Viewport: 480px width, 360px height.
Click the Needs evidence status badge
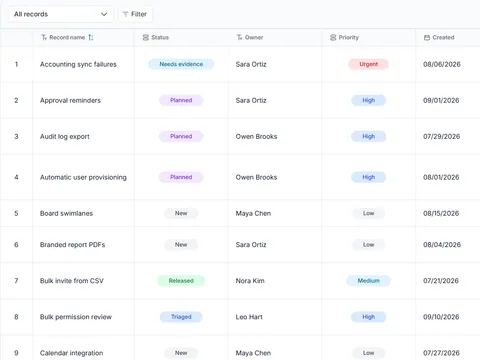pos(181,64)
